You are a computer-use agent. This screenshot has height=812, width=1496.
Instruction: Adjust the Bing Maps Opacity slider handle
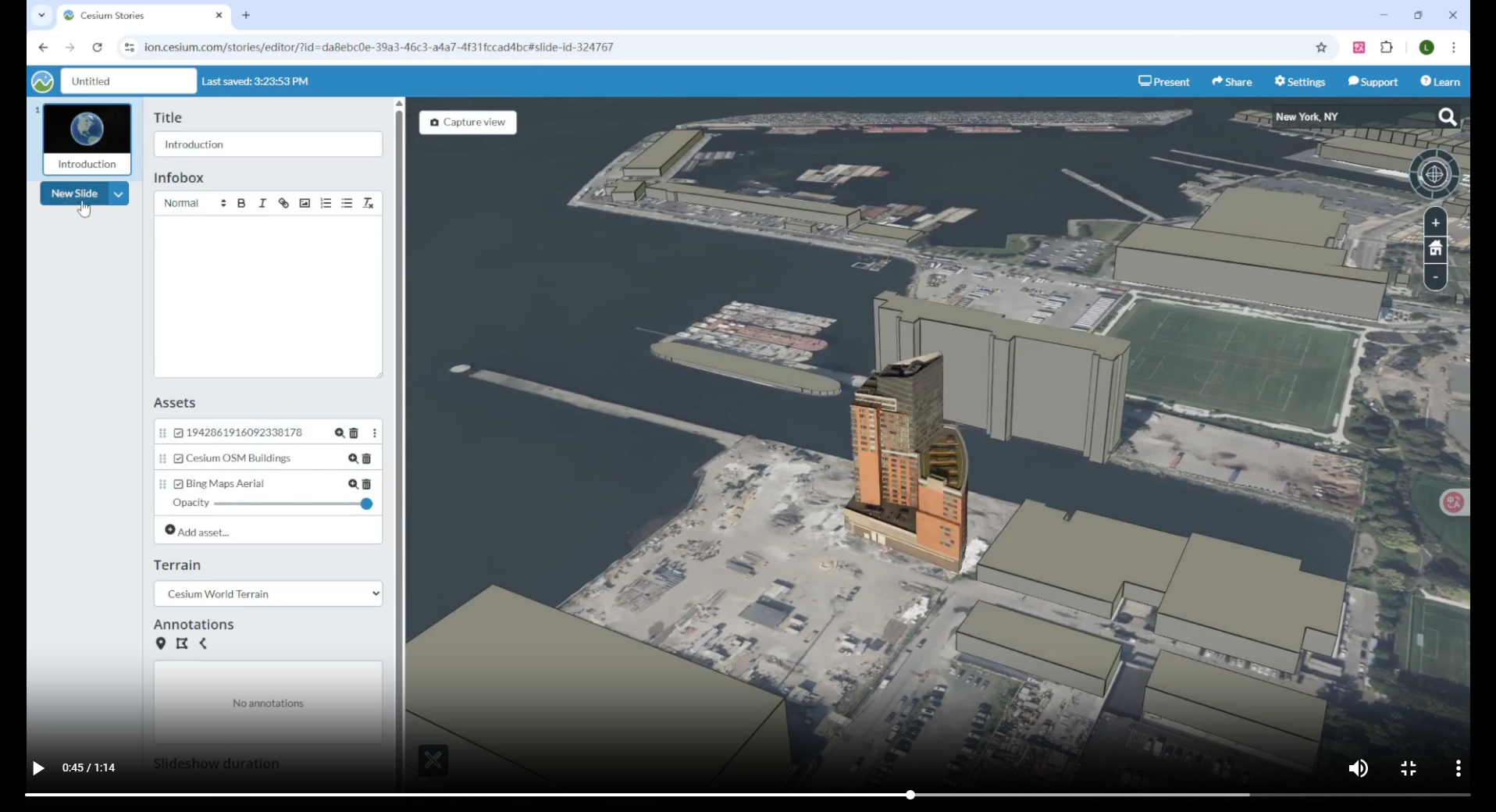tap(366, 504)
